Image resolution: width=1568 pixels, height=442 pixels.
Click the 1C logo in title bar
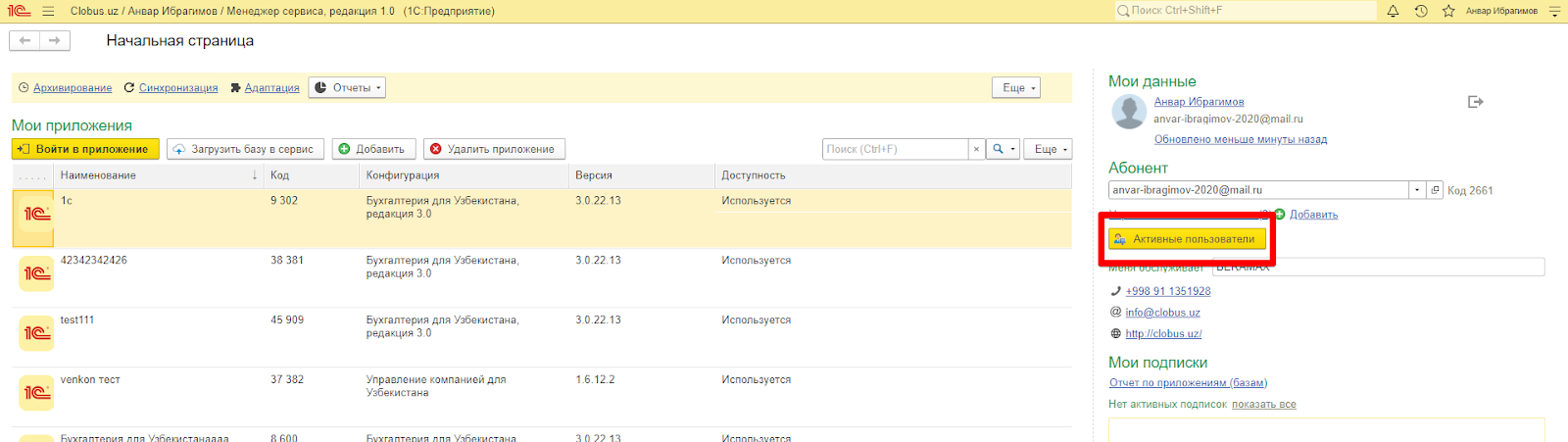(x=18, y=12)
